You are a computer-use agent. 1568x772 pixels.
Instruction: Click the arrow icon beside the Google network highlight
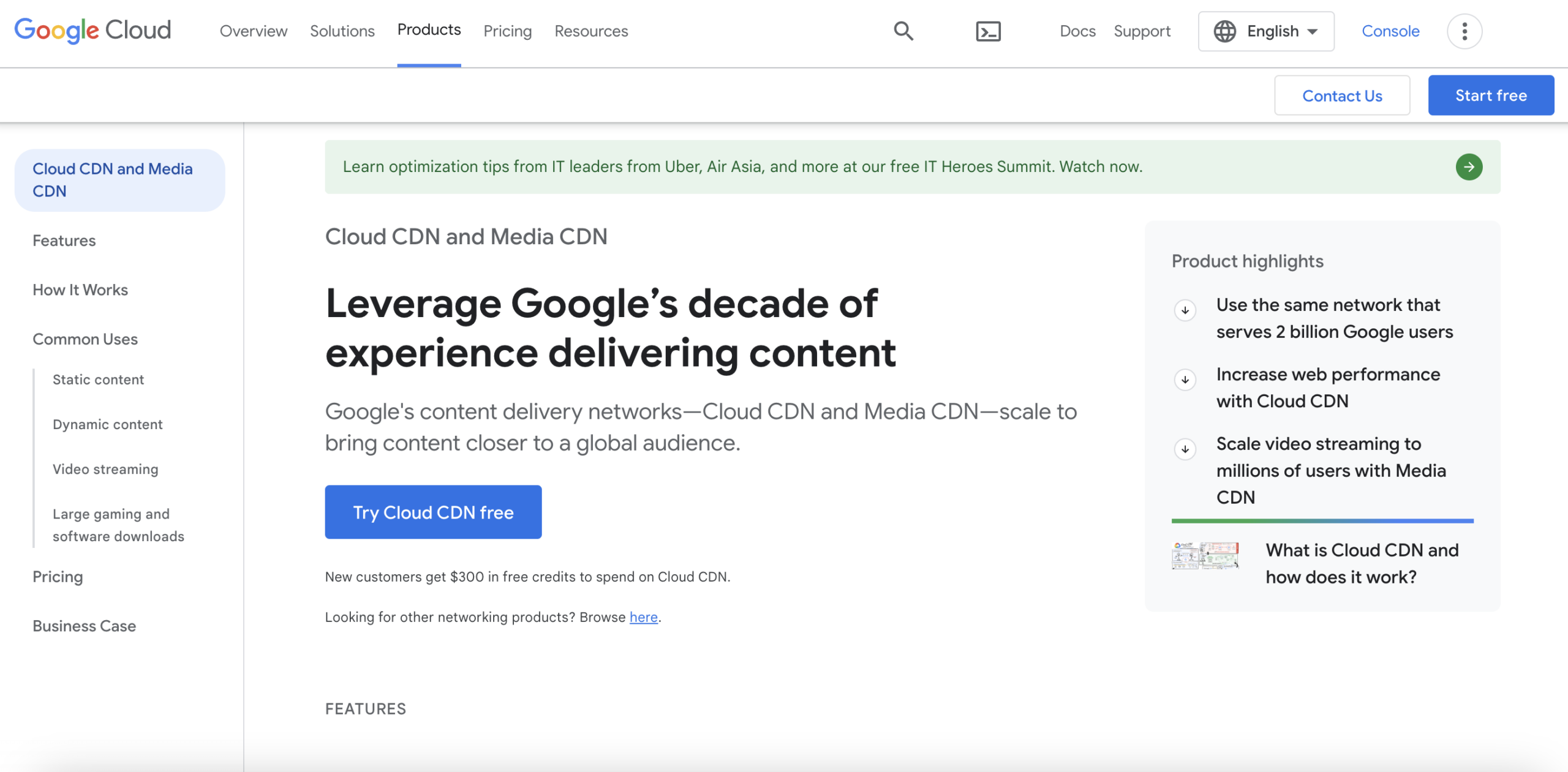click(1185, 310)
